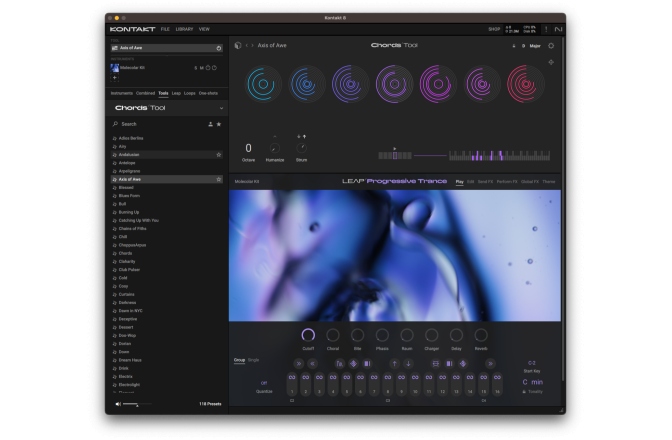This screenshot has height=440, width=672.
Task: Open the Send FX tab
Action: (x=485, y=182)
